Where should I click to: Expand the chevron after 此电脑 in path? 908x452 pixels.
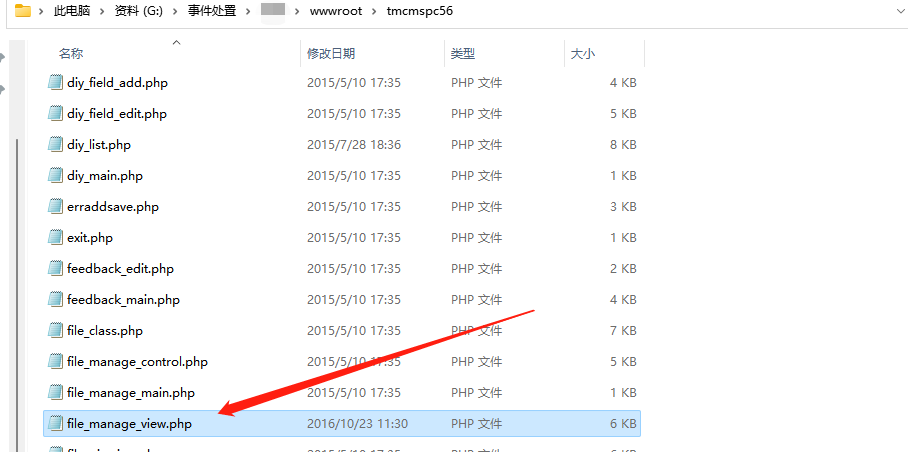pyautogui.click(x=103, y=11)
